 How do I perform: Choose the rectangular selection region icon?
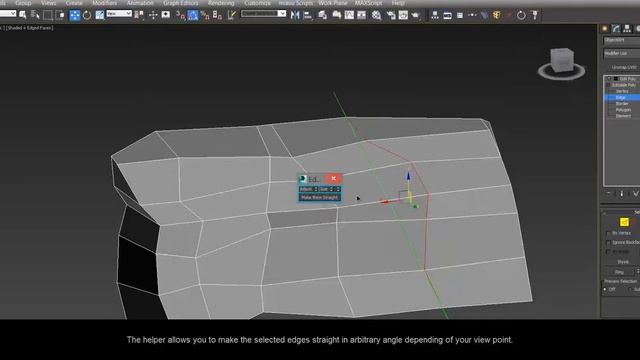coord(48,15)
